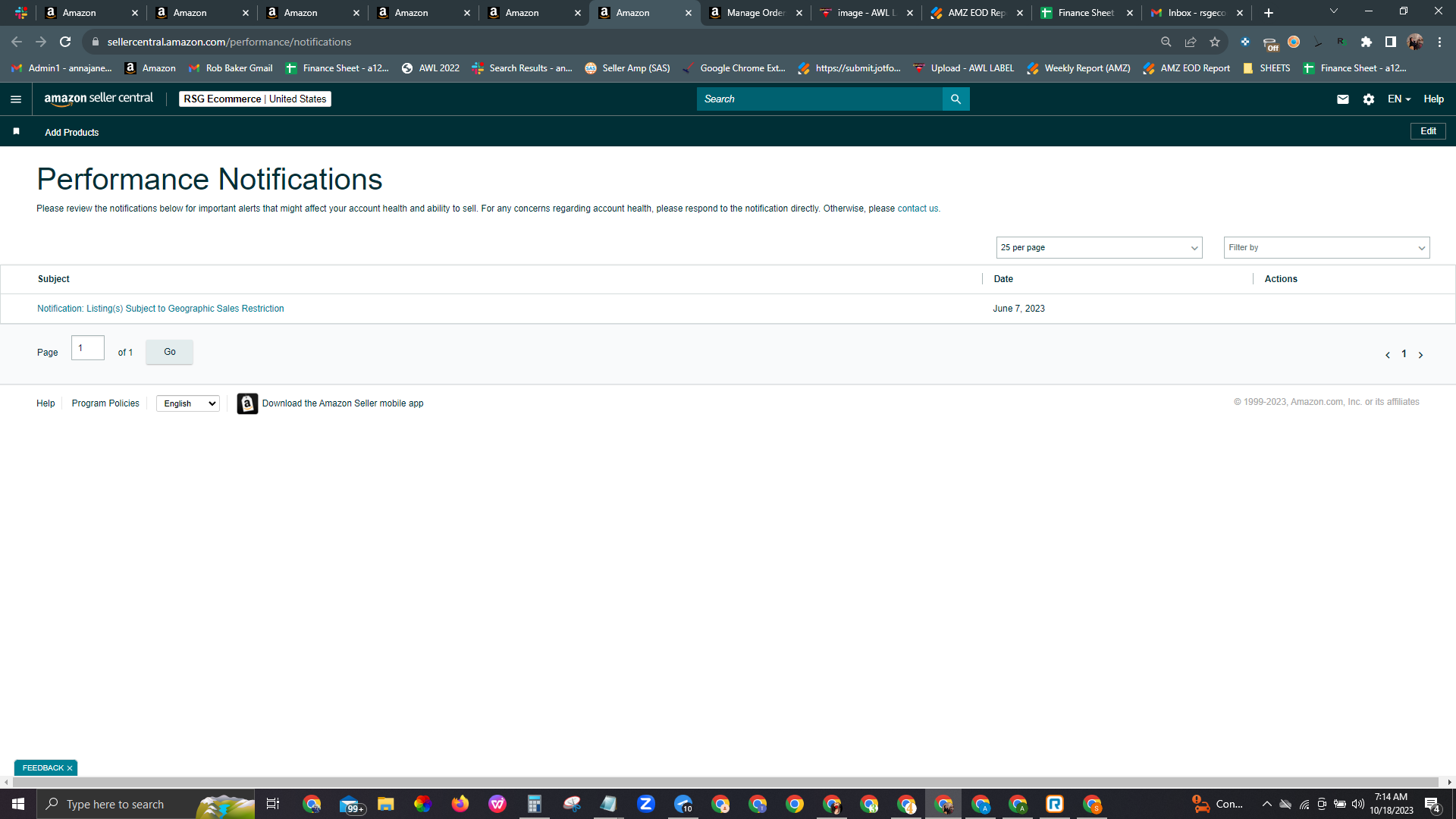Viewport: 1456px width, 819px height.
Task: Expand the EN language menu
Action: coord(1399,99)
